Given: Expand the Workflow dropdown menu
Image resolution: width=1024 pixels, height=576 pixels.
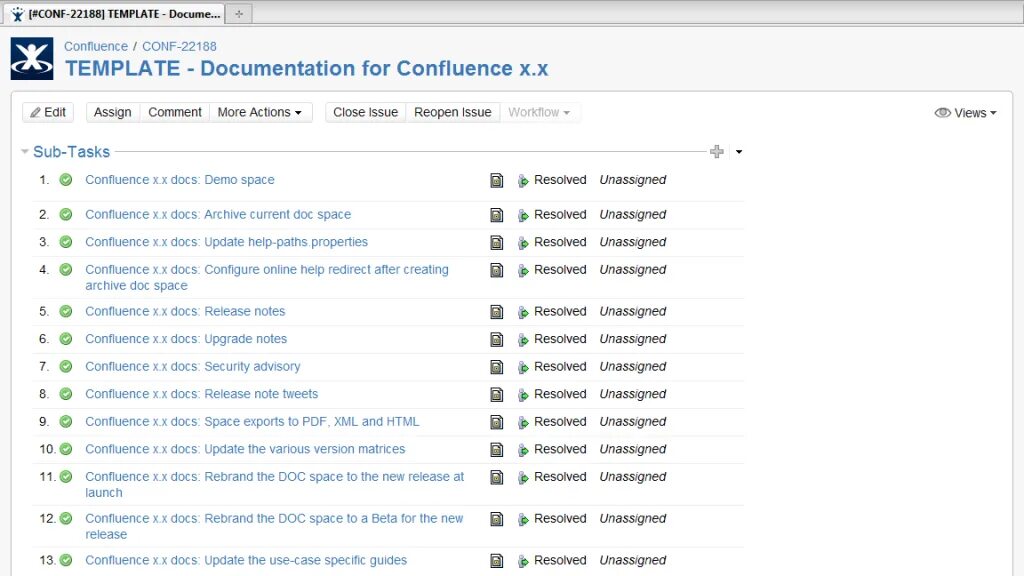Looking at the screenshot, I should [x=539, y=112].
